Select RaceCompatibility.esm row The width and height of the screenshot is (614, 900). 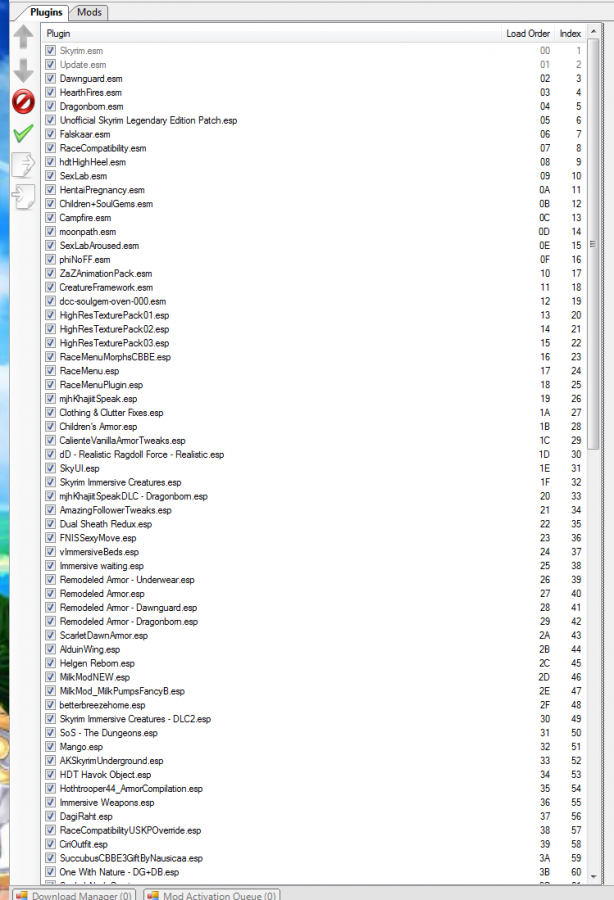pos(314,148)
